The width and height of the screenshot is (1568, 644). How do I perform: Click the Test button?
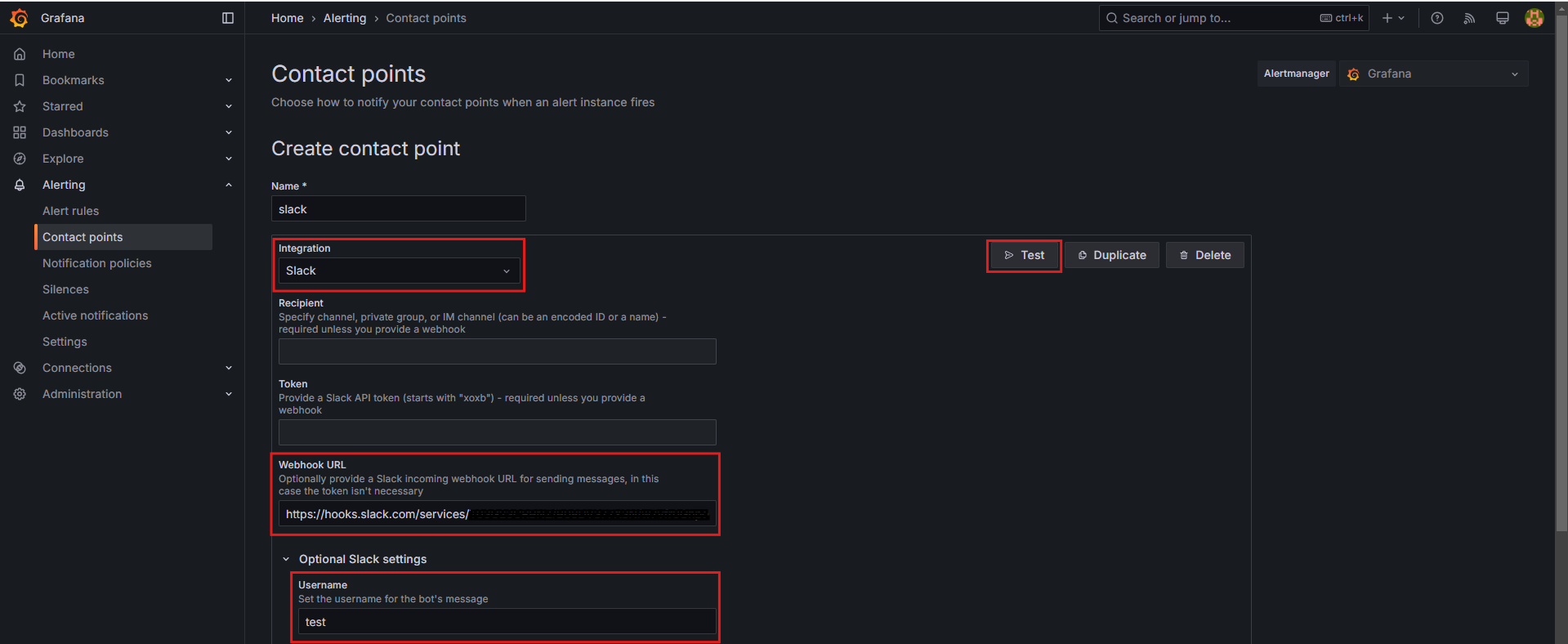click(x=1024, y=255)
